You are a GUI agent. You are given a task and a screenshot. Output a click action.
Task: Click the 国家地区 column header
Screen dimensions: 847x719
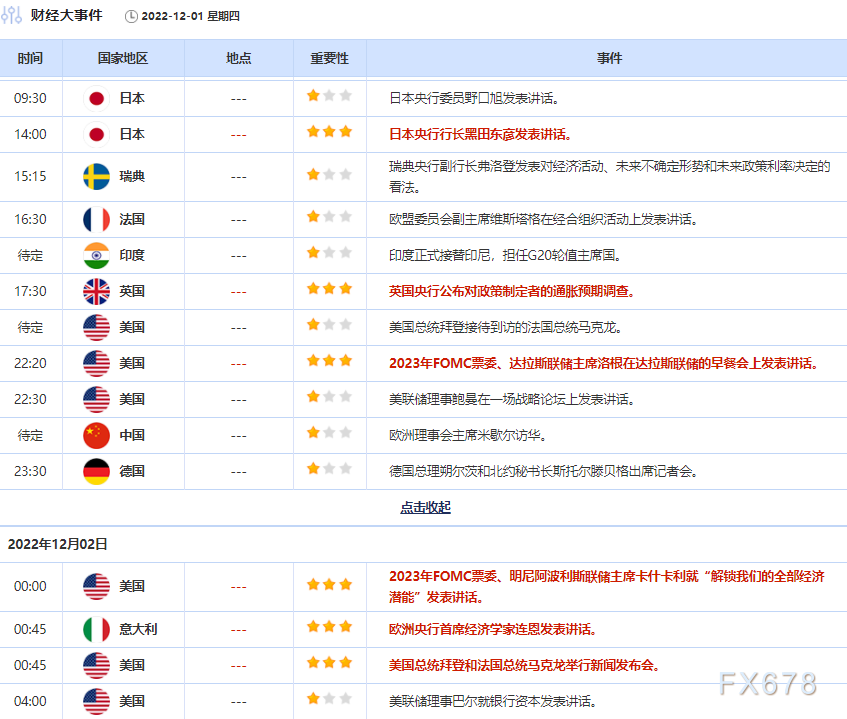tap(123, 58)
